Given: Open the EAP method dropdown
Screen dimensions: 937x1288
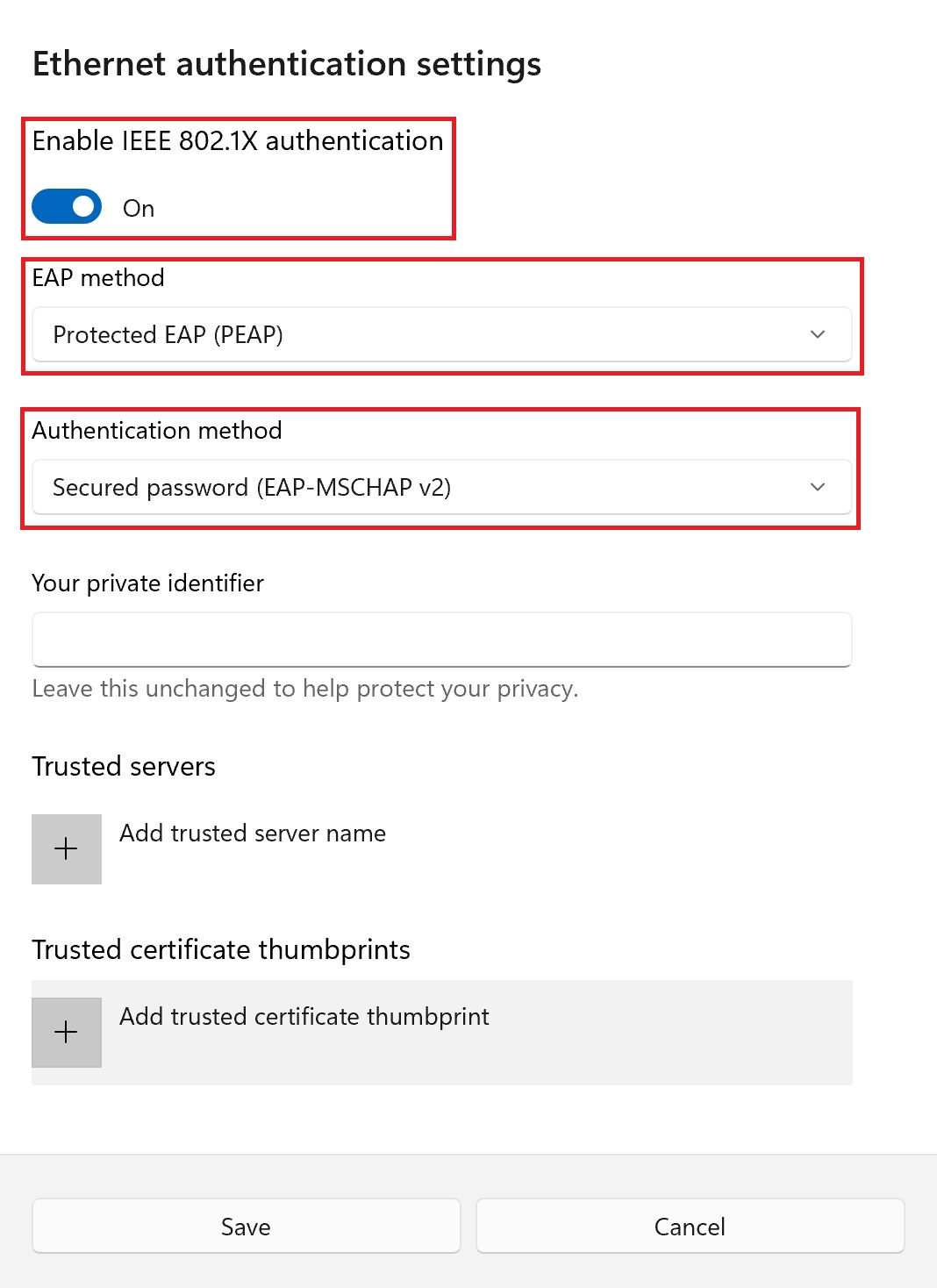Looking at the screenshot, I should [441, 334].
